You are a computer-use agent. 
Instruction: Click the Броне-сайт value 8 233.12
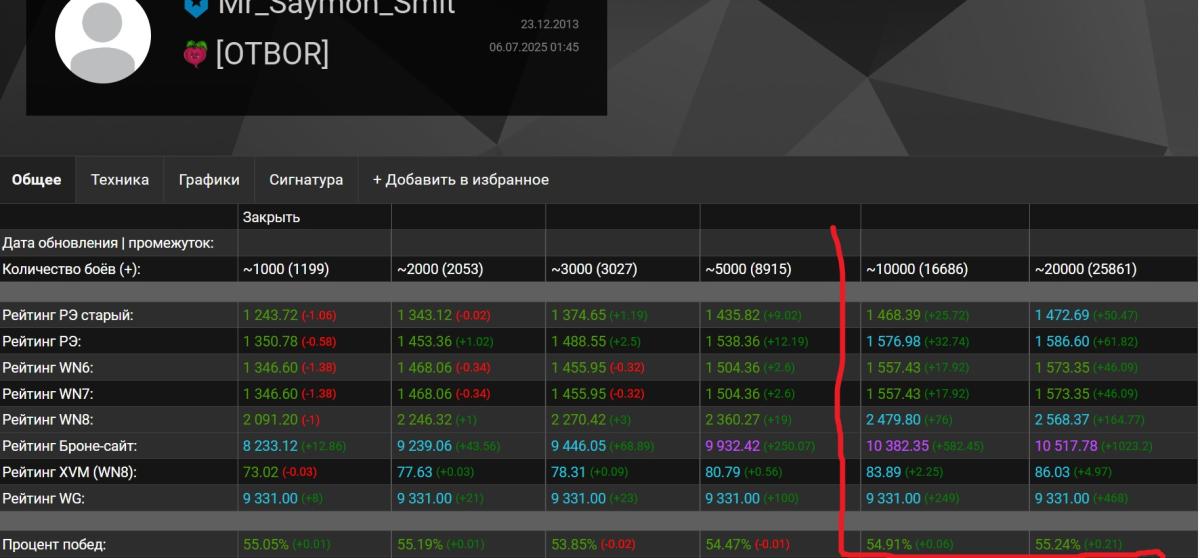(272, 445)
